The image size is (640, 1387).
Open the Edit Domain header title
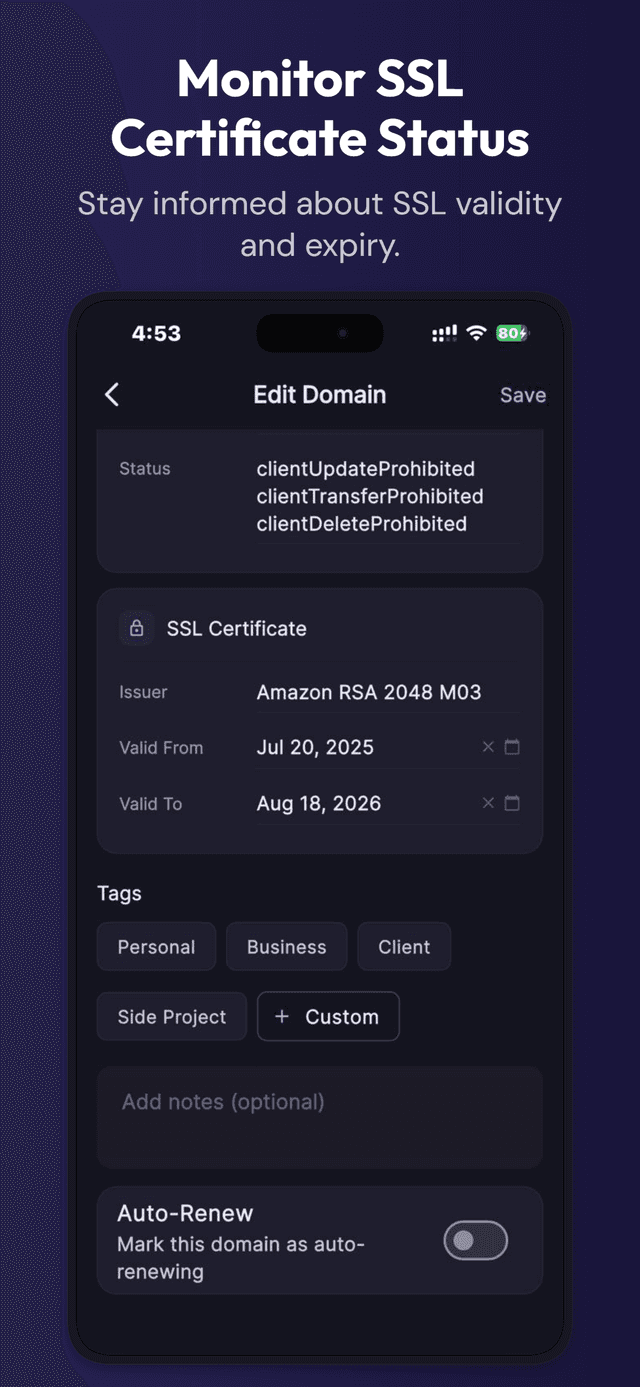click(x=319, y=395)
